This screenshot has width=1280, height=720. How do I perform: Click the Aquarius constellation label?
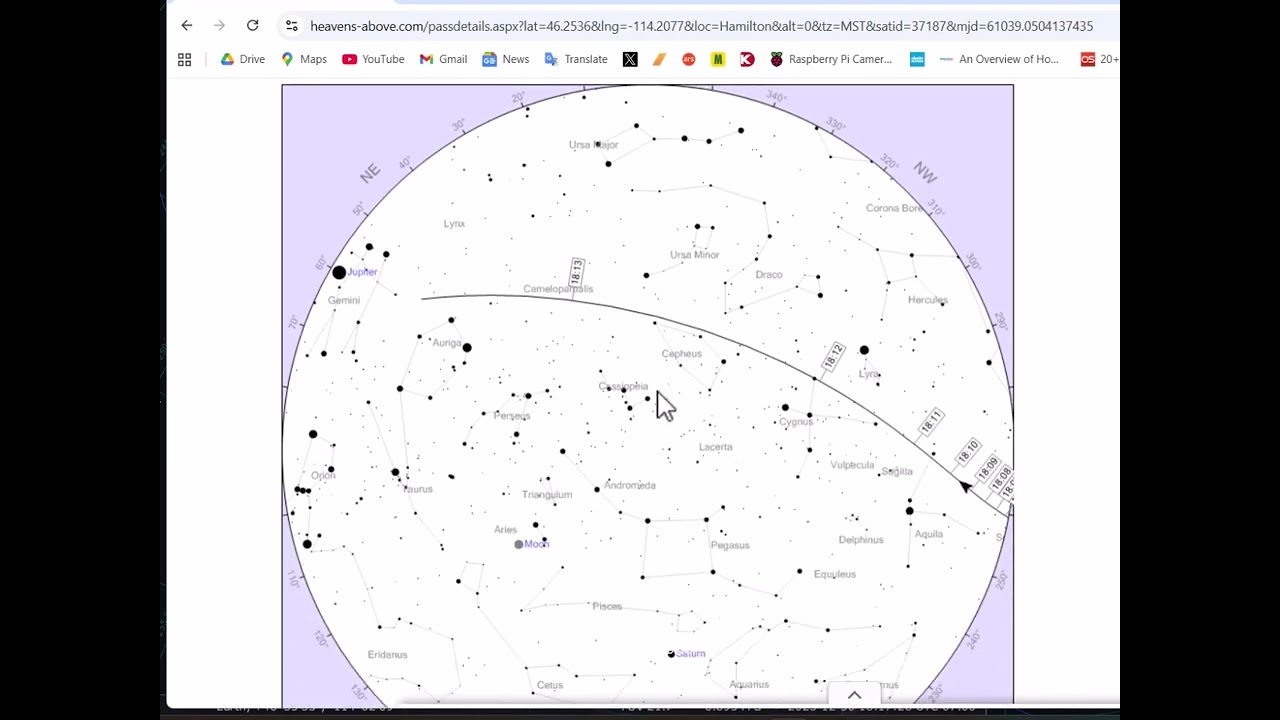(749, 685)
